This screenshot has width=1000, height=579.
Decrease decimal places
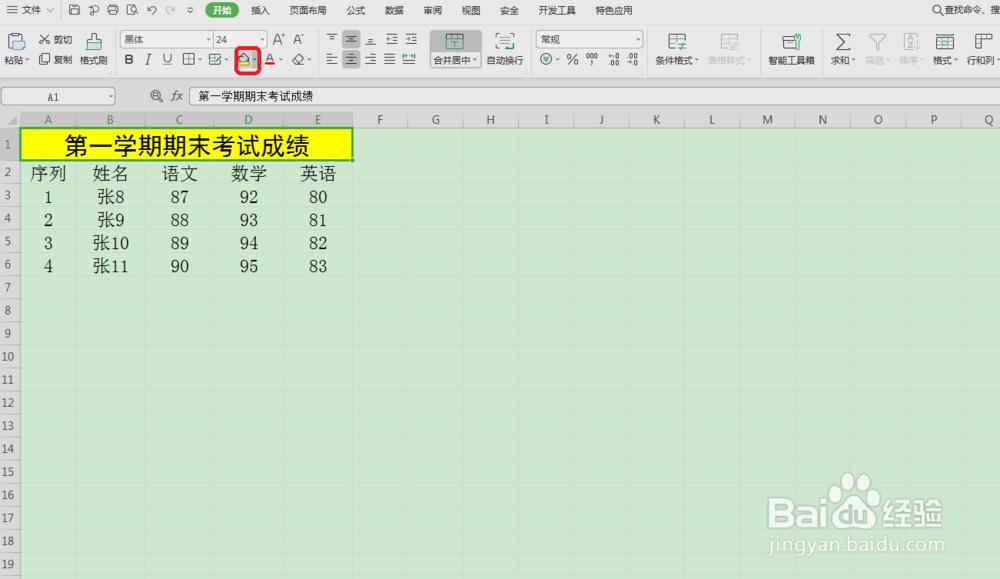pos(633,59)
